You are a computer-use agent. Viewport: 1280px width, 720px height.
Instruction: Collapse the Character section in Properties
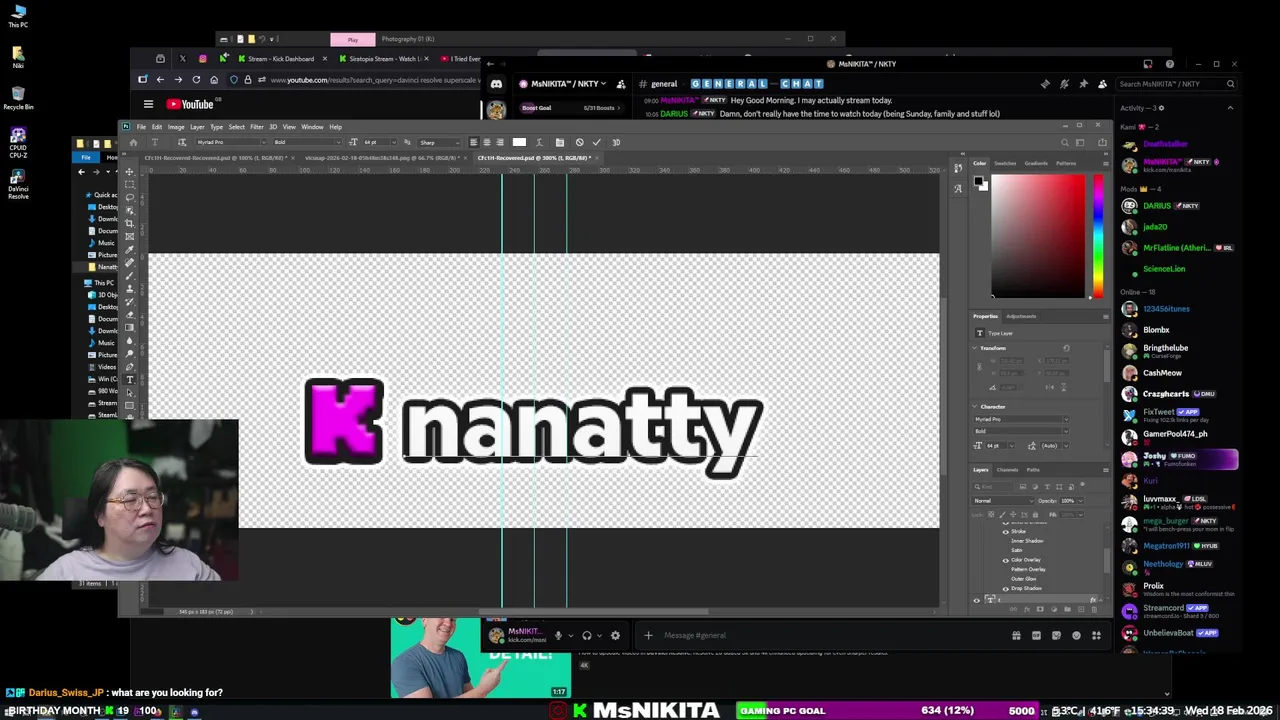point(974,406)
